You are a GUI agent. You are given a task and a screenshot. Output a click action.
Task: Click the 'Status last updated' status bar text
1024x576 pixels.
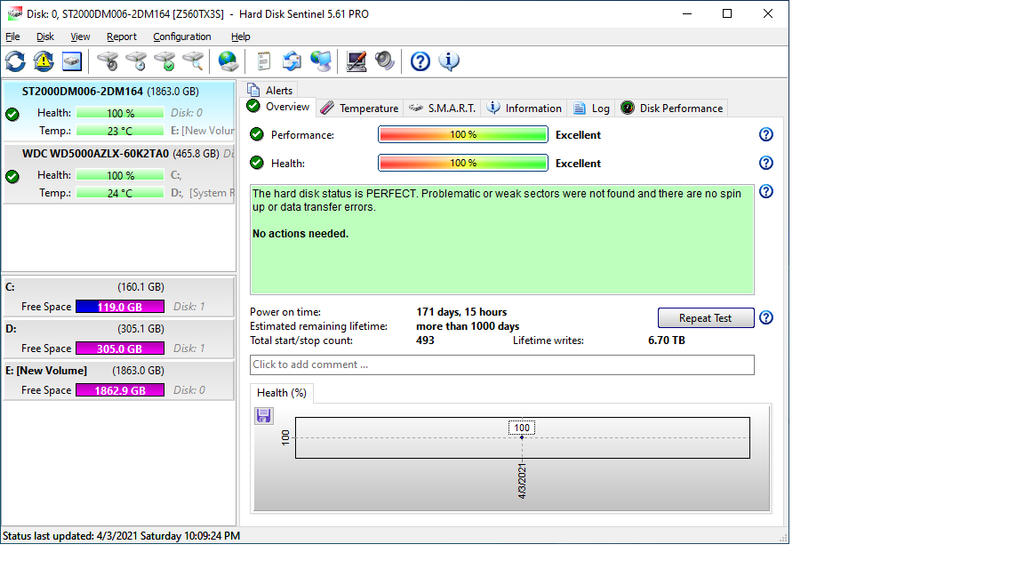tap(121, 536)
